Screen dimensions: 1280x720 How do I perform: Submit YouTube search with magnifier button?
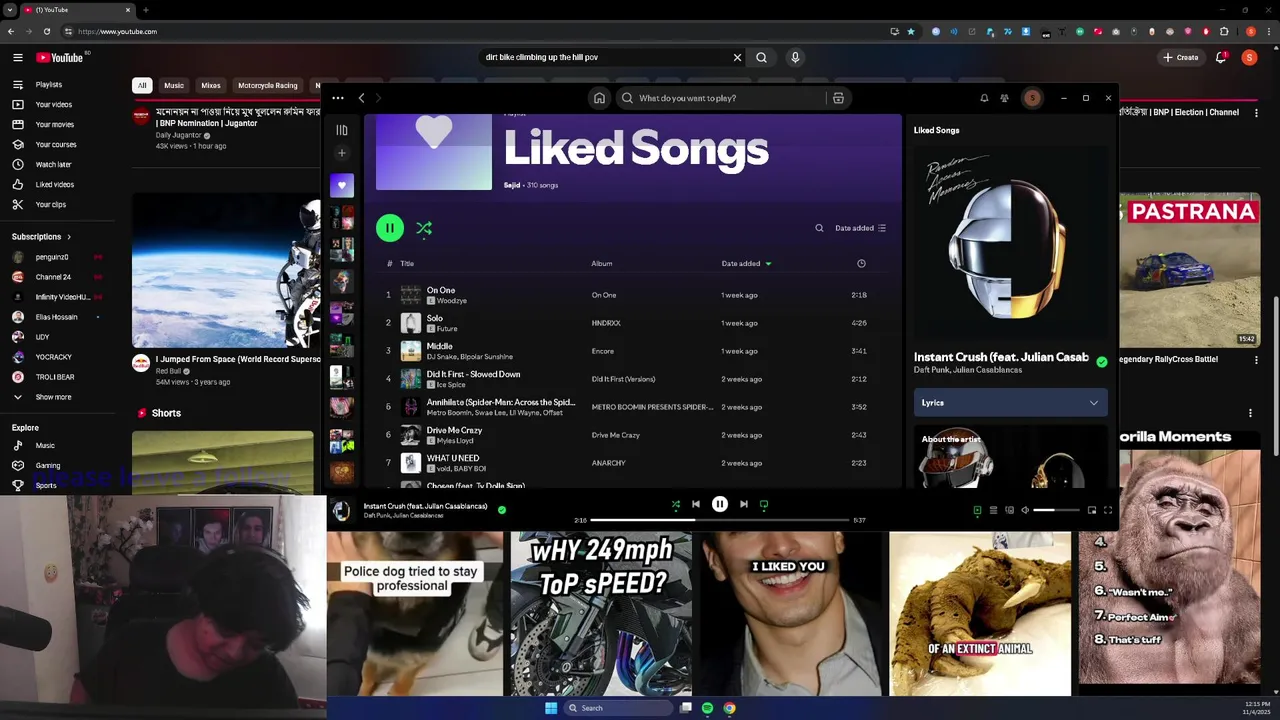coord(761,57)
